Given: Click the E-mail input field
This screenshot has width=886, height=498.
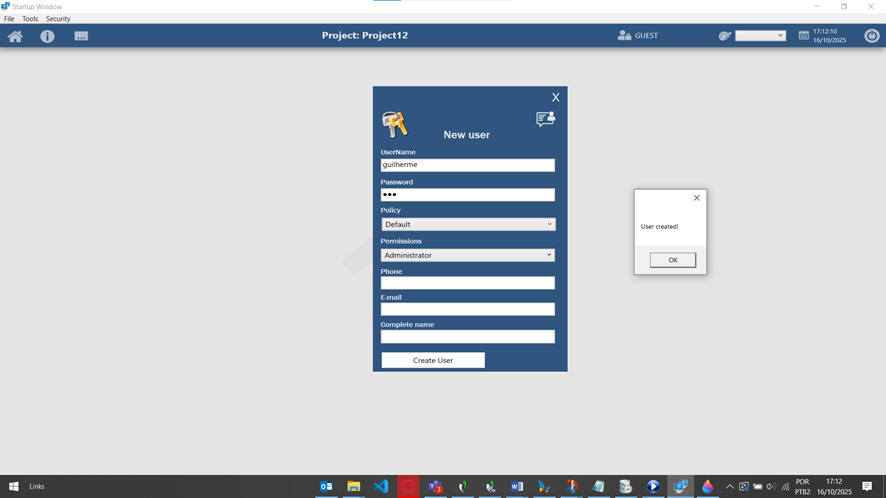Looking at the screenshot, I should point(467,309).
